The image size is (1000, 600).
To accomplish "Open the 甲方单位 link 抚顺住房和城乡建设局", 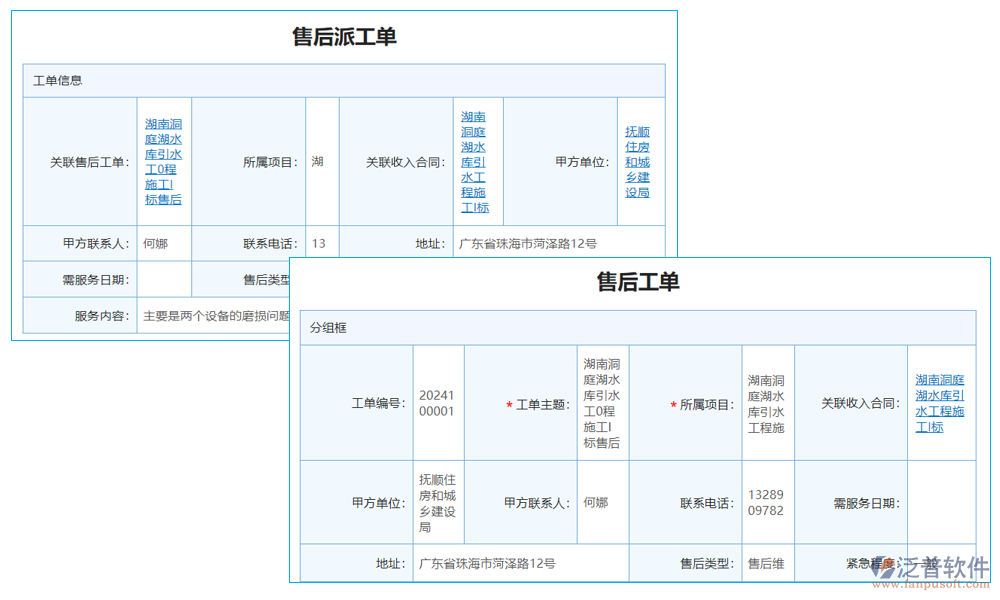I will click(x=638, y=161).
